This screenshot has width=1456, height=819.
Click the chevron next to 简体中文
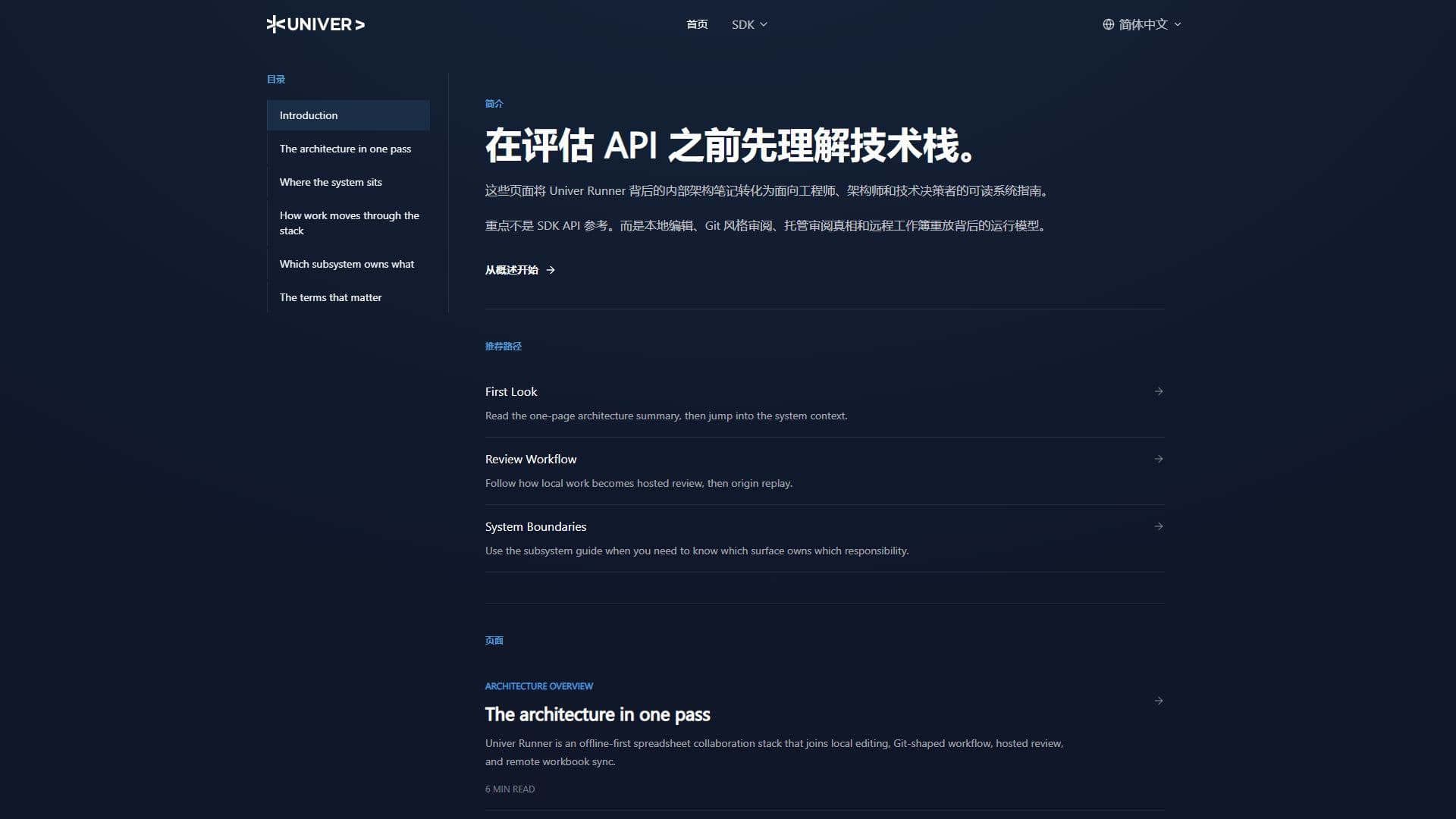point(1178,24)
